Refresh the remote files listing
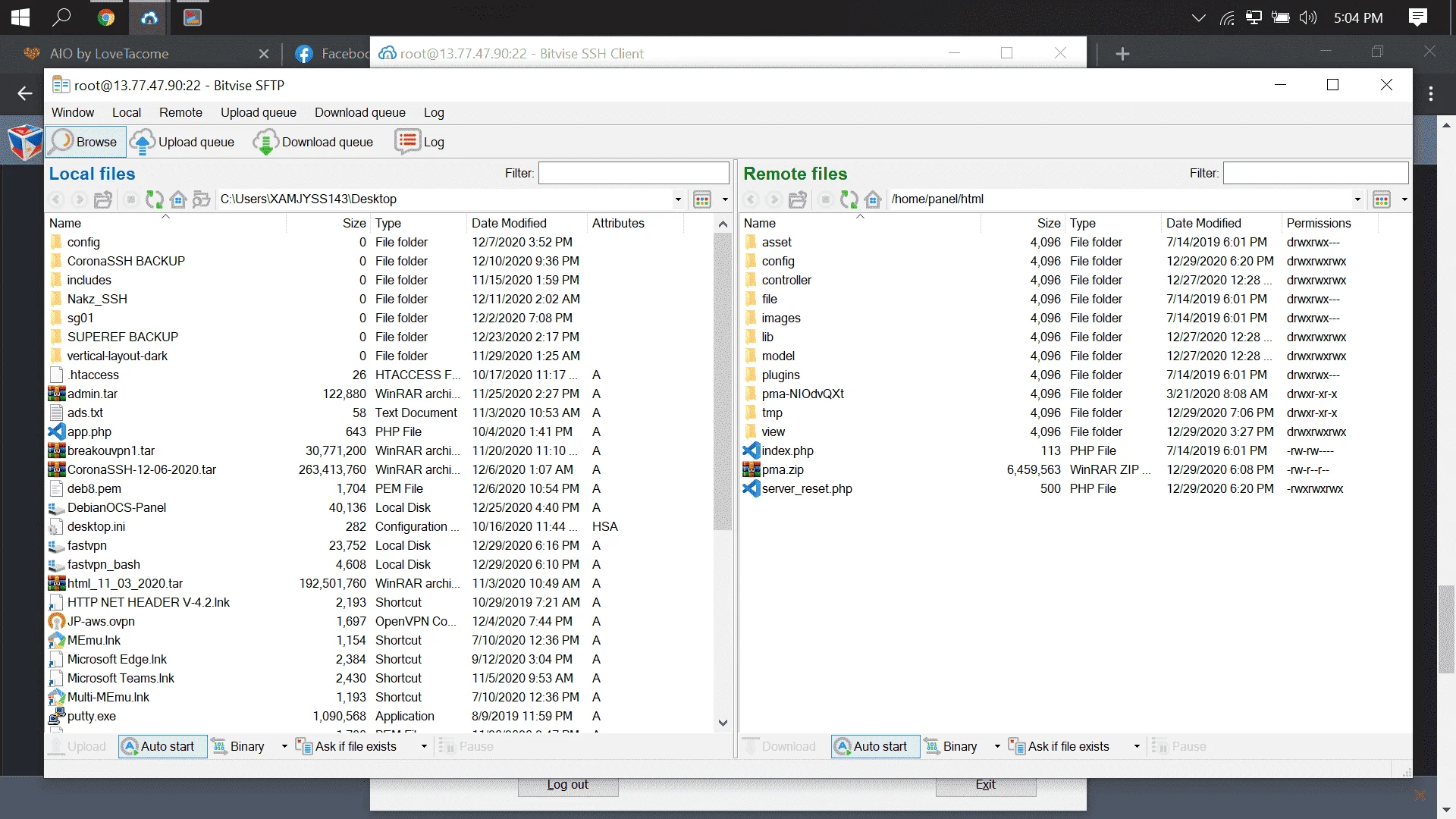 pos(849,199)
